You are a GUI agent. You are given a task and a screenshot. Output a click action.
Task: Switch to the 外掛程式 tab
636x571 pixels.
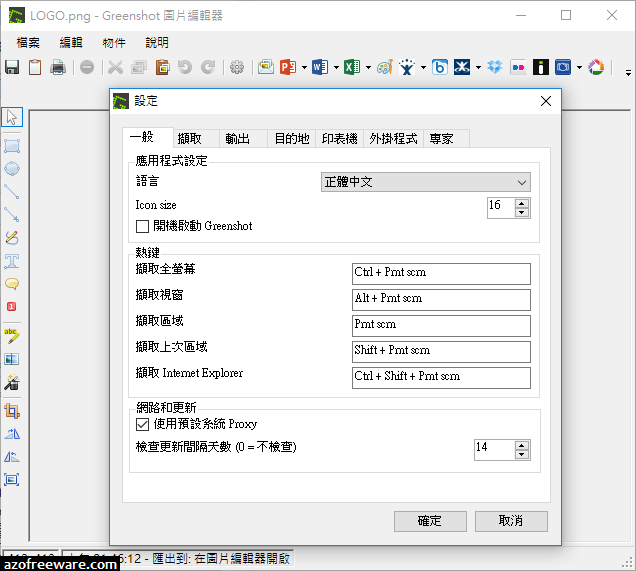(393, 139)
